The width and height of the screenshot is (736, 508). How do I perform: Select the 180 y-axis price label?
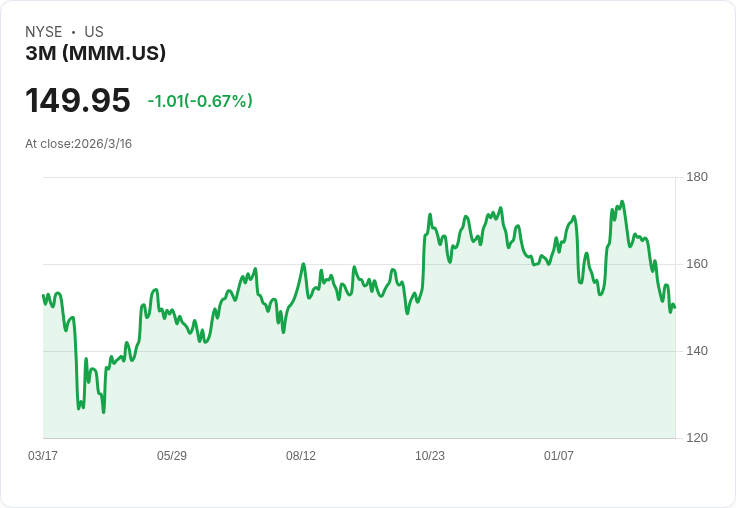click(697, 177)
